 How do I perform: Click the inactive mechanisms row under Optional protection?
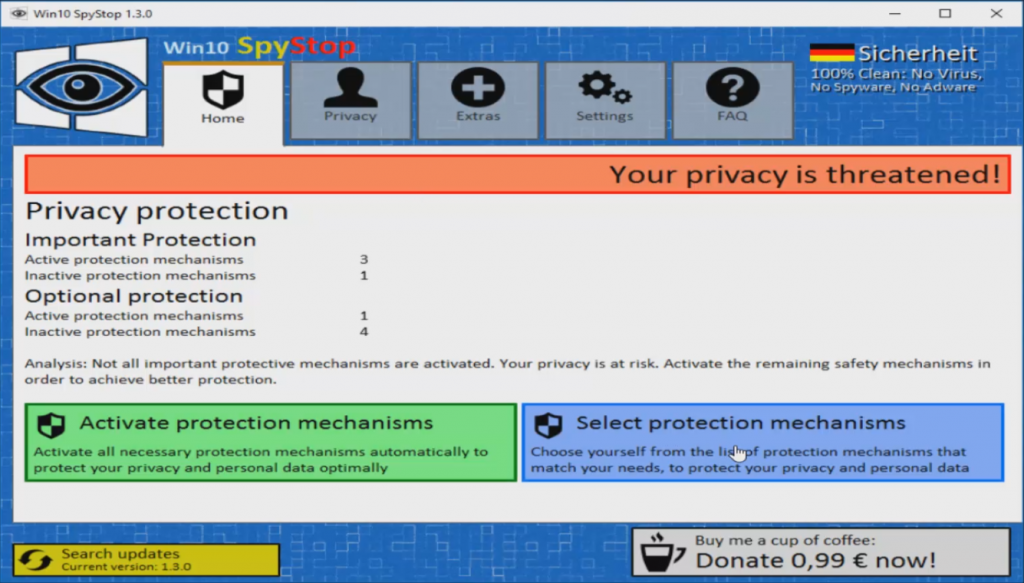point(197,332)
